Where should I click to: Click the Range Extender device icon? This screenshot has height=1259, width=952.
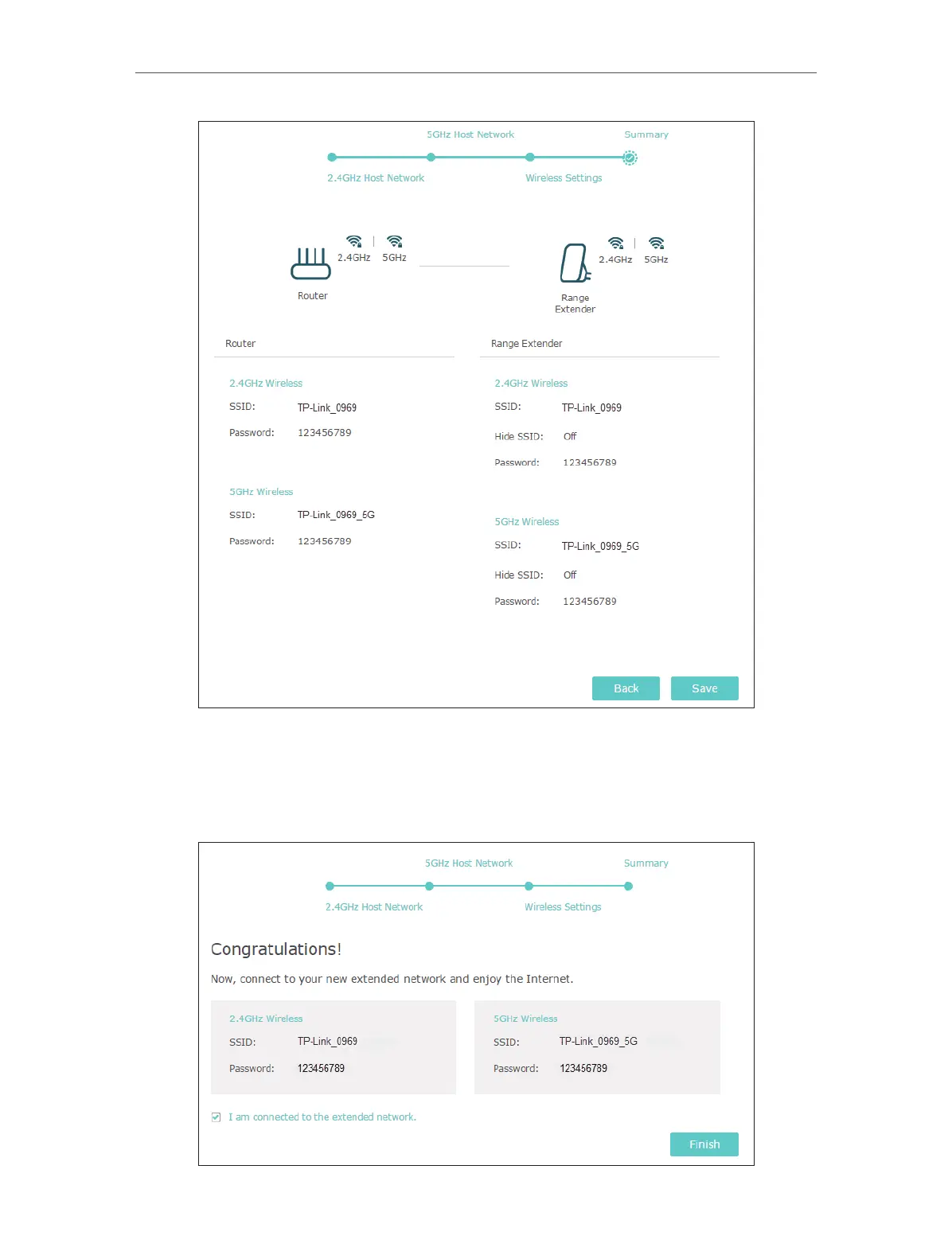[x=575, y=263]
